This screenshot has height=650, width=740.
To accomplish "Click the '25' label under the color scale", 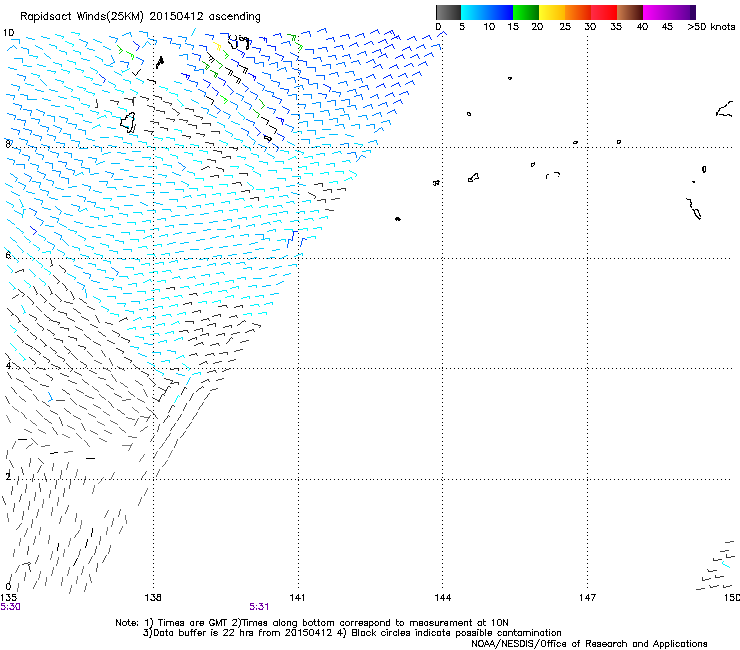I will (565, 27).
